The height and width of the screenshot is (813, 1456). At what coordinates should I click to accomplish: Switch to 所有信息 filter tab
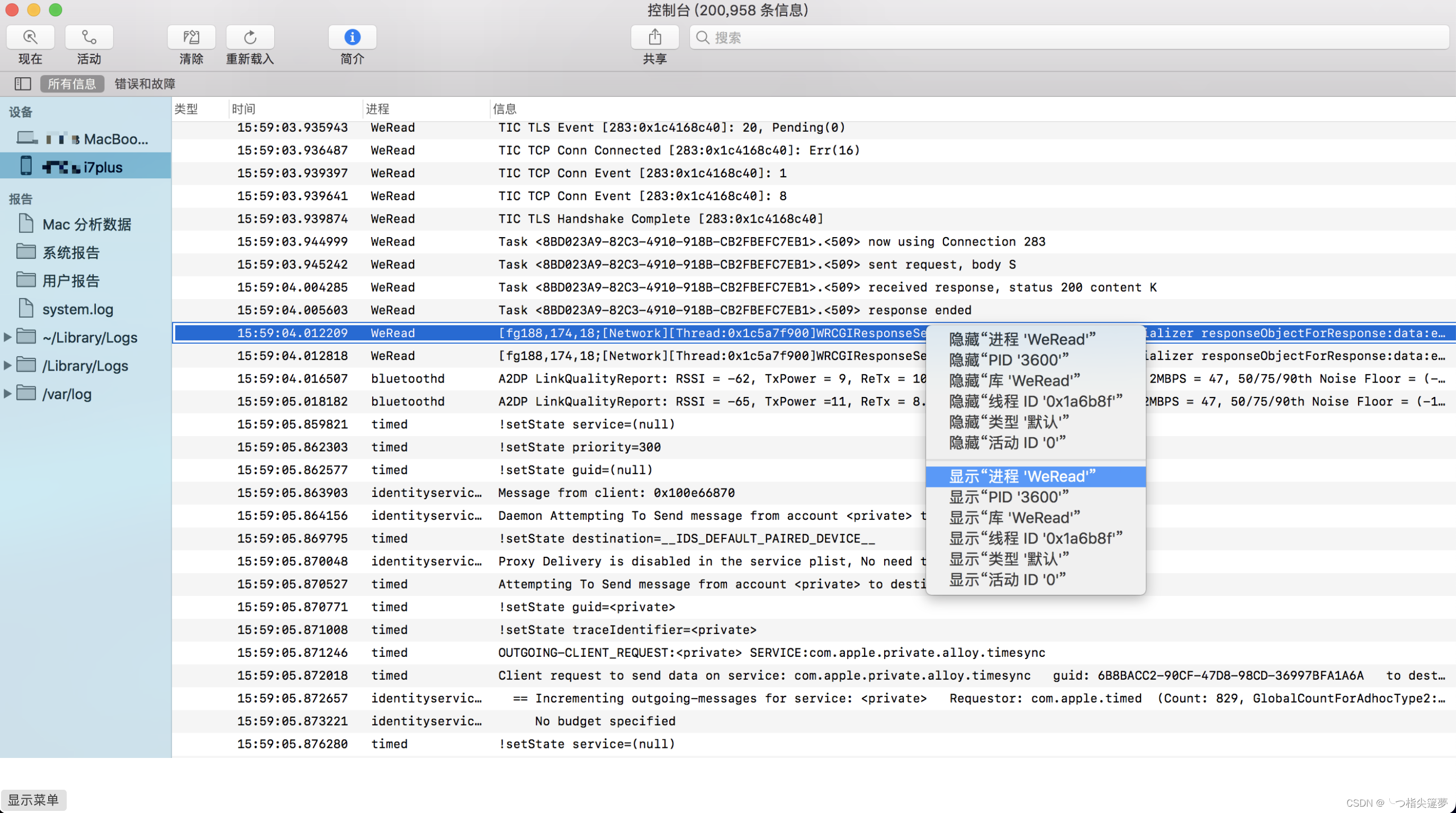click(x=72, y=84)
